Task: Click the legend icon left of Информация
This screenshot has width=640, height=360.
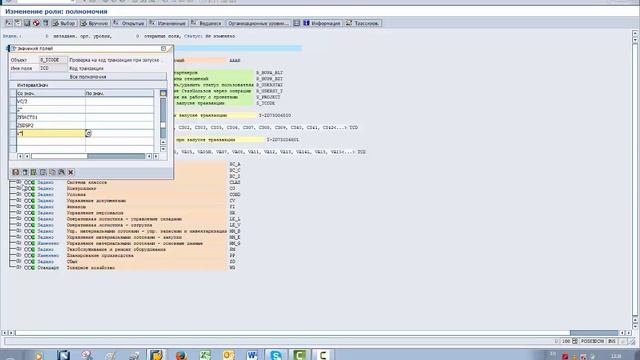Action: click(x=297, y=23)
